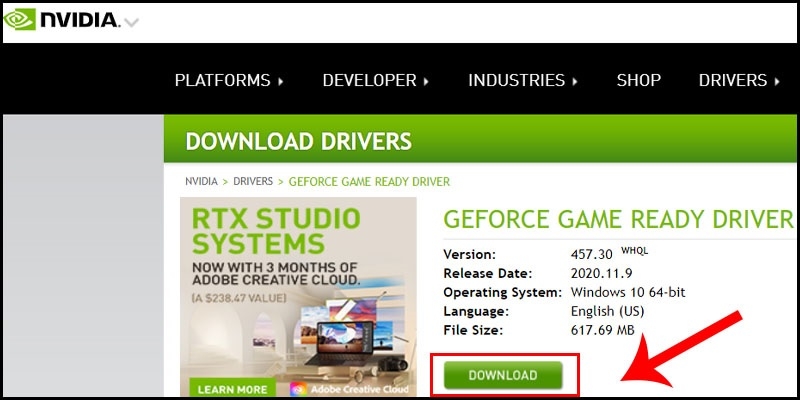This screenshot has height=400, width=800.
Task: Select DRIVERS in the breadcrumb trail
Action: [x=253, y=181]
